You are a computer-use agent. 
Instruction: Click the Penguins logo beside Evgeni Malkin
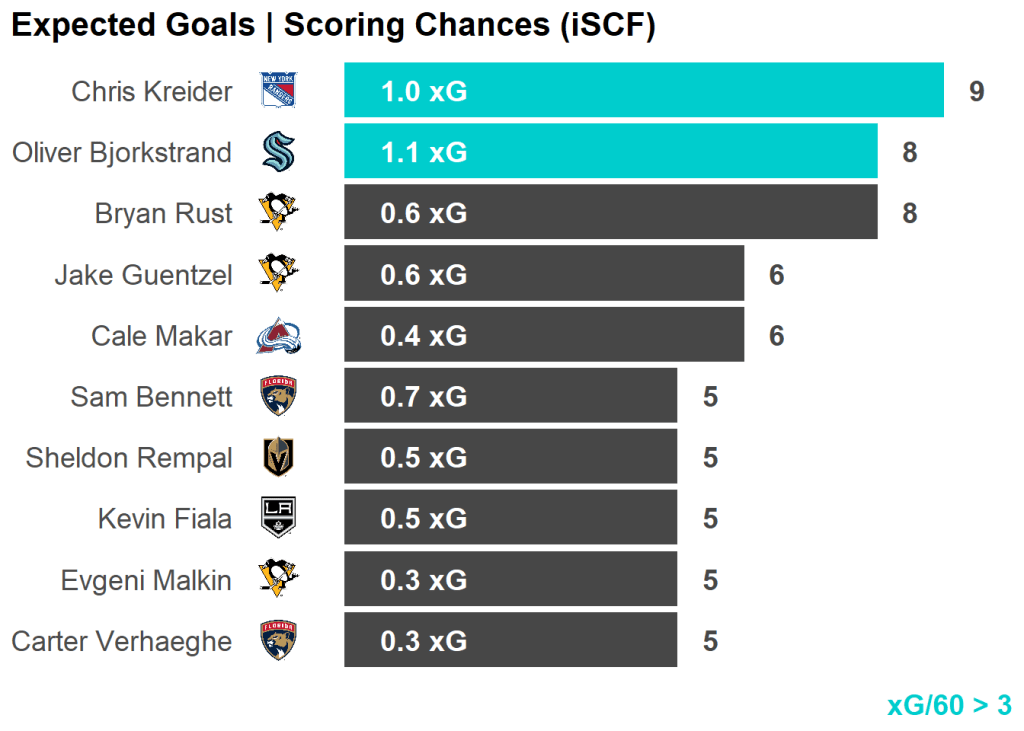278,579
